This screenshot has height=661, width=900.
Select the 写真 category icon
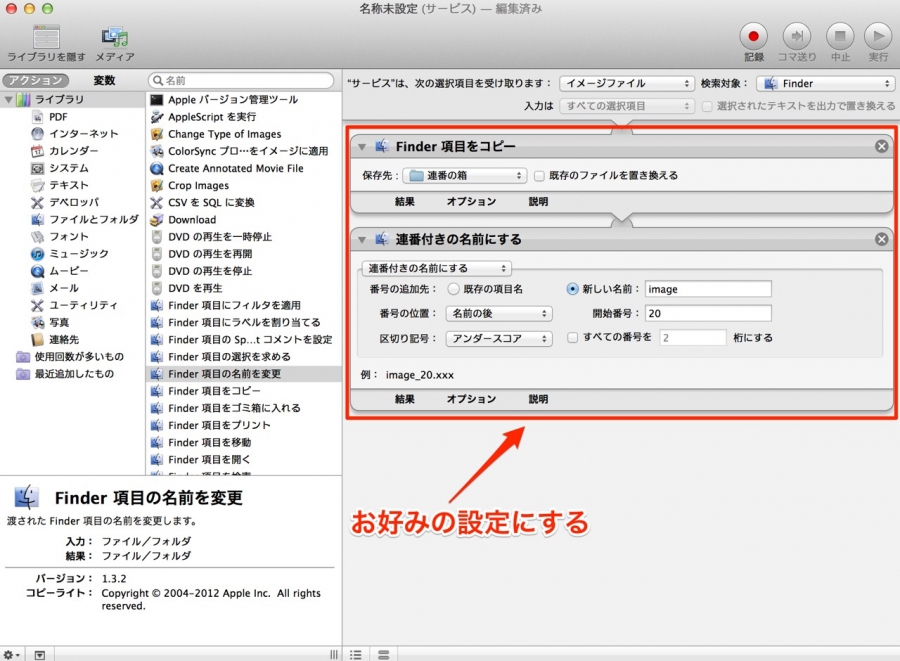coord(37,322)
